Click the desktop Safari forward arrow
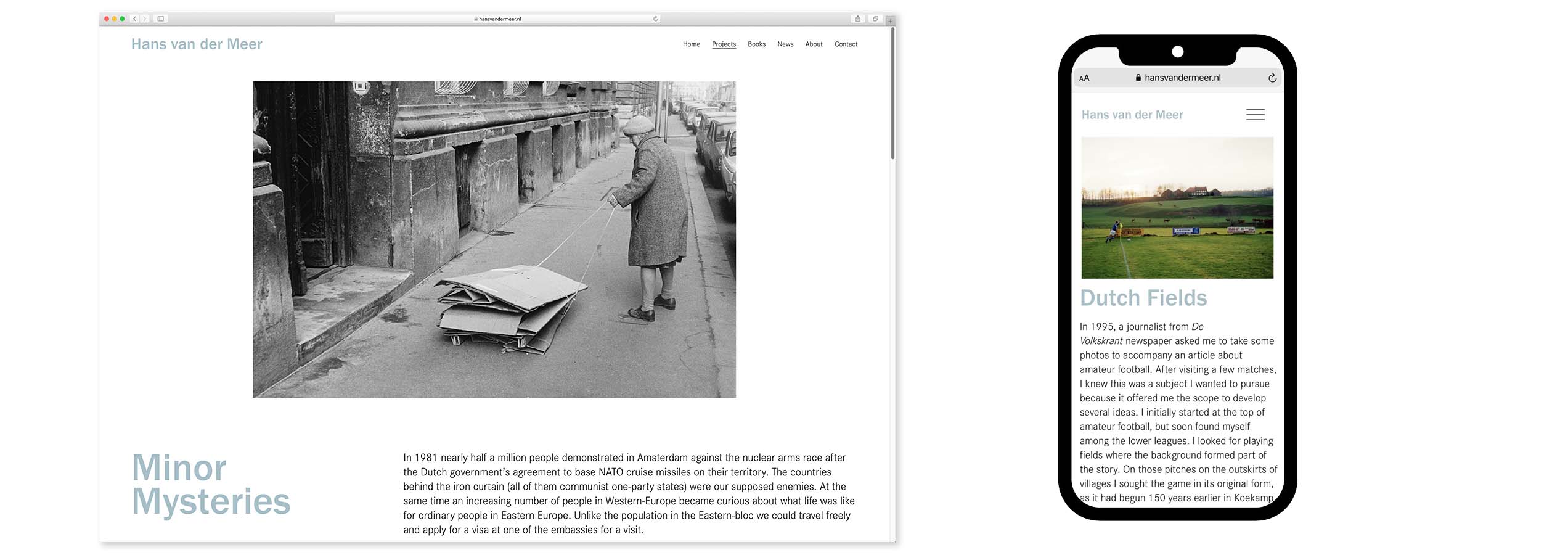 point(145,19)
